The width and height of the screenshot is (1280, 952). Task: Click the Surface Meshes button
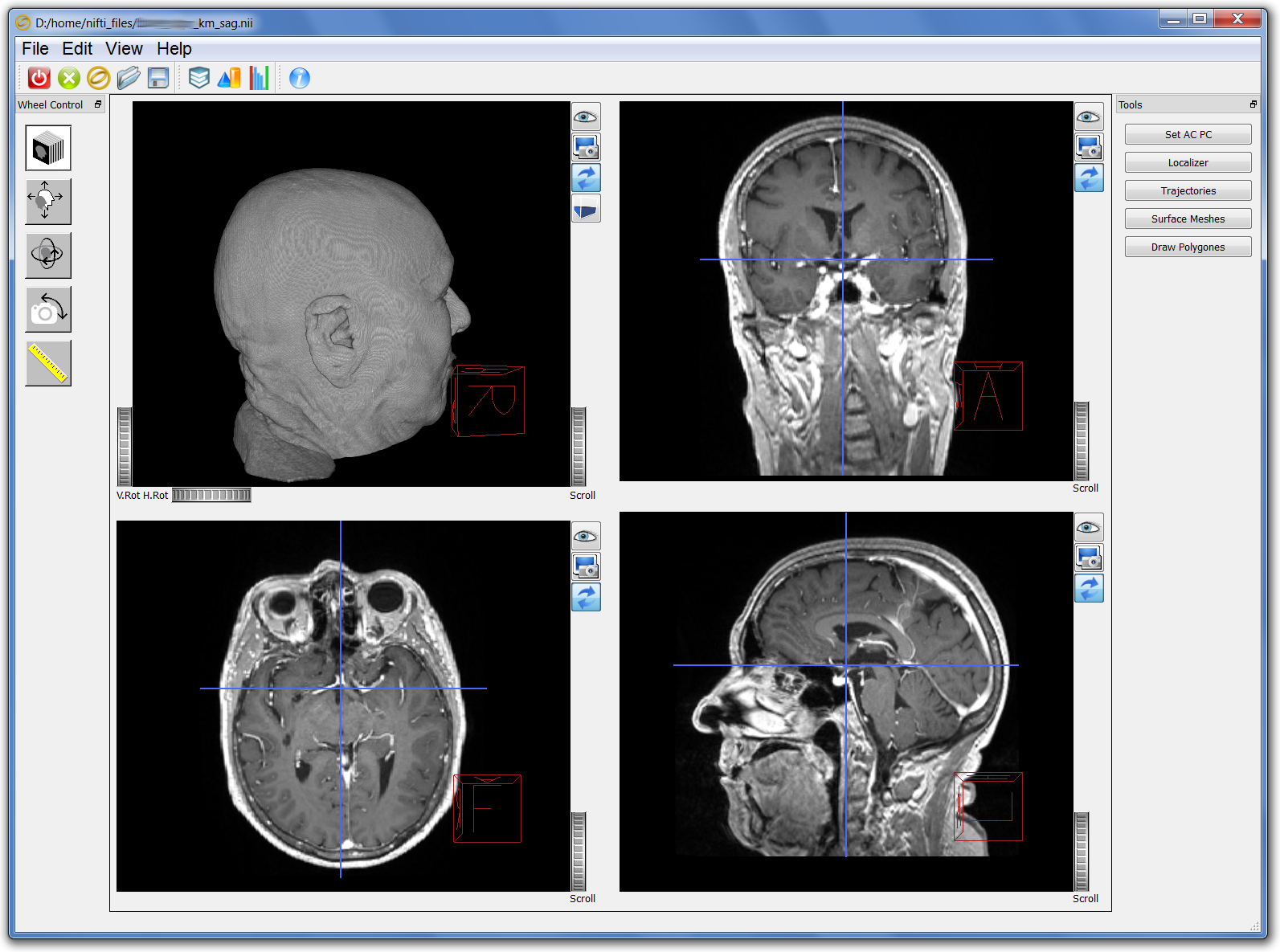click(1188, 219)
